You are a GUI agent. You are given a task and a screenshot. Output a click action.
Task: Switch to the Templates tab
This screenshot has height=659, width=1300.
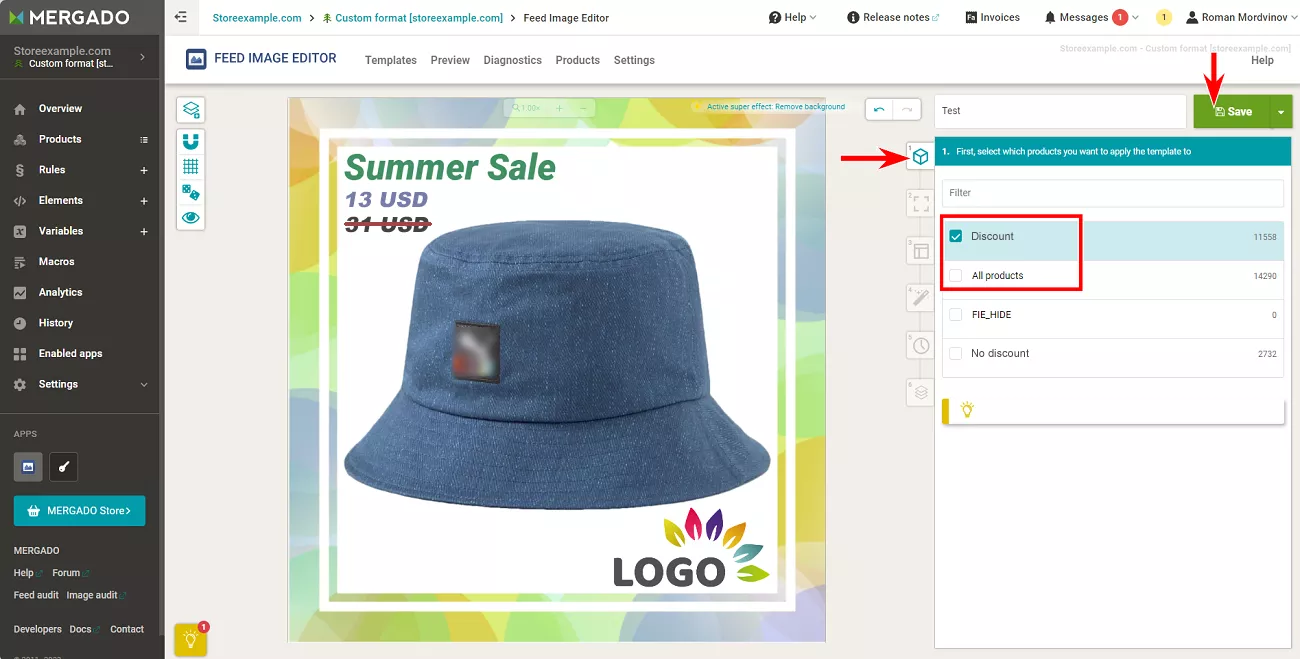point(391,60)
